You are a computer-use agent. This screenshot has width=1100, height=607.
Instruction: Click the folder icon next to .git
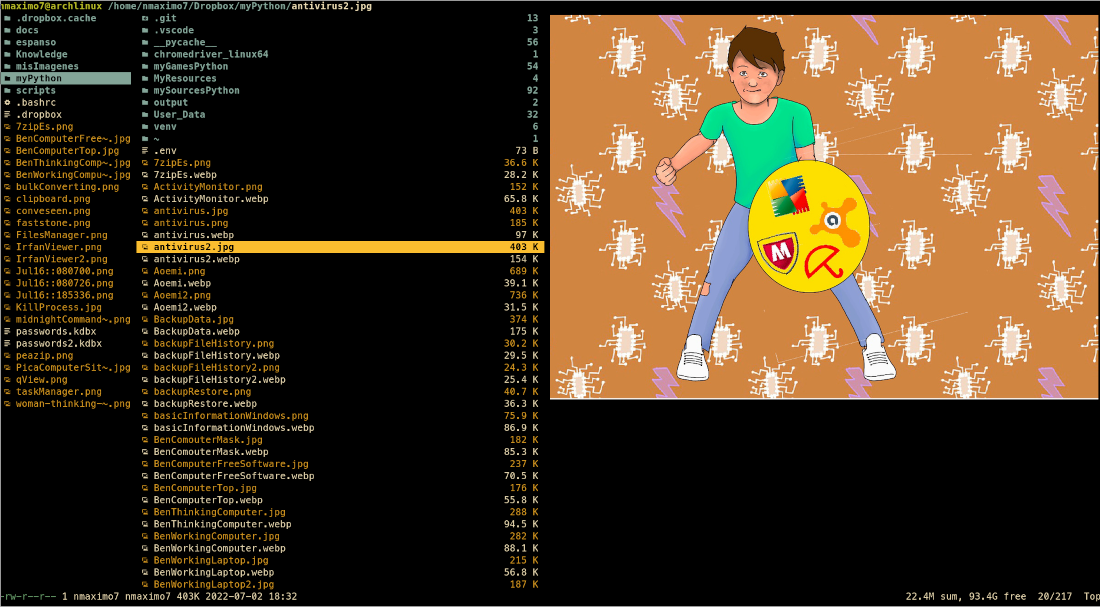coord(145,18)
